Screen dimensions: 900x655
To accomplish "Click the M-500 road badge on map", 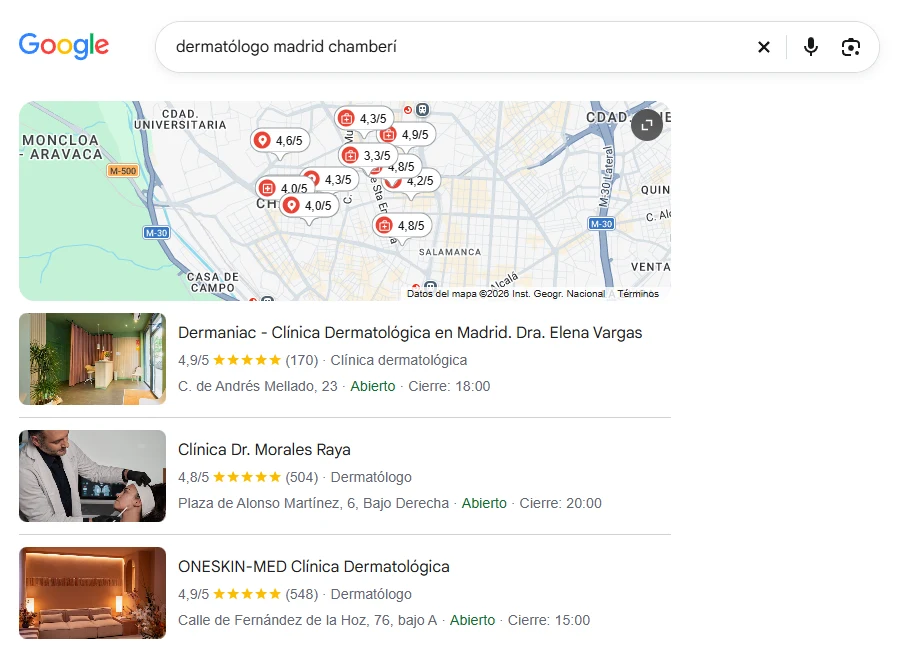I will coord(123,170).
